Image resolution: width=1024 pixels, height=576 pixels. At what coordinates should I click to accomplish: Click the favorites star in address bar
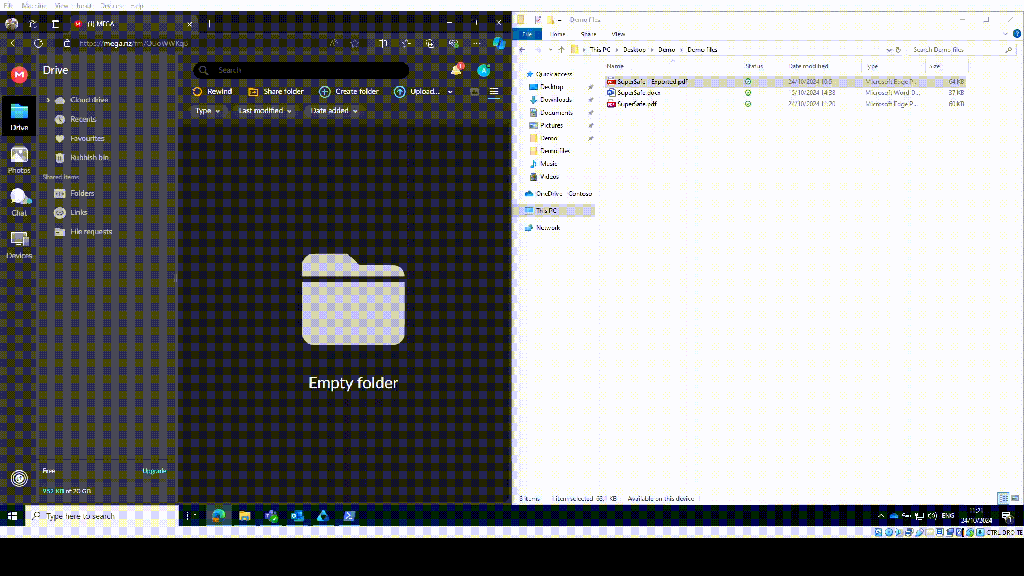pyautogui.click(x=355, y=44)
